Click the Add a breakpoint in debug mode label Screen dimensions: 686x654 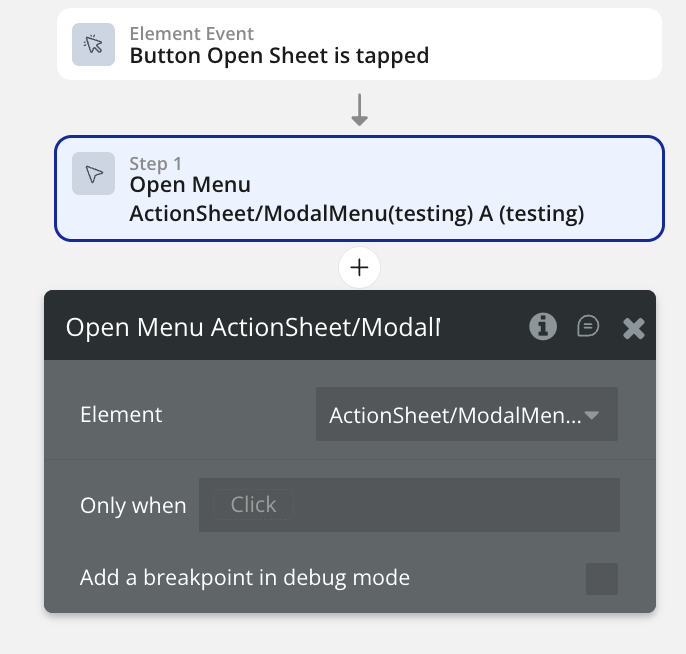click(x=245, y=577)
